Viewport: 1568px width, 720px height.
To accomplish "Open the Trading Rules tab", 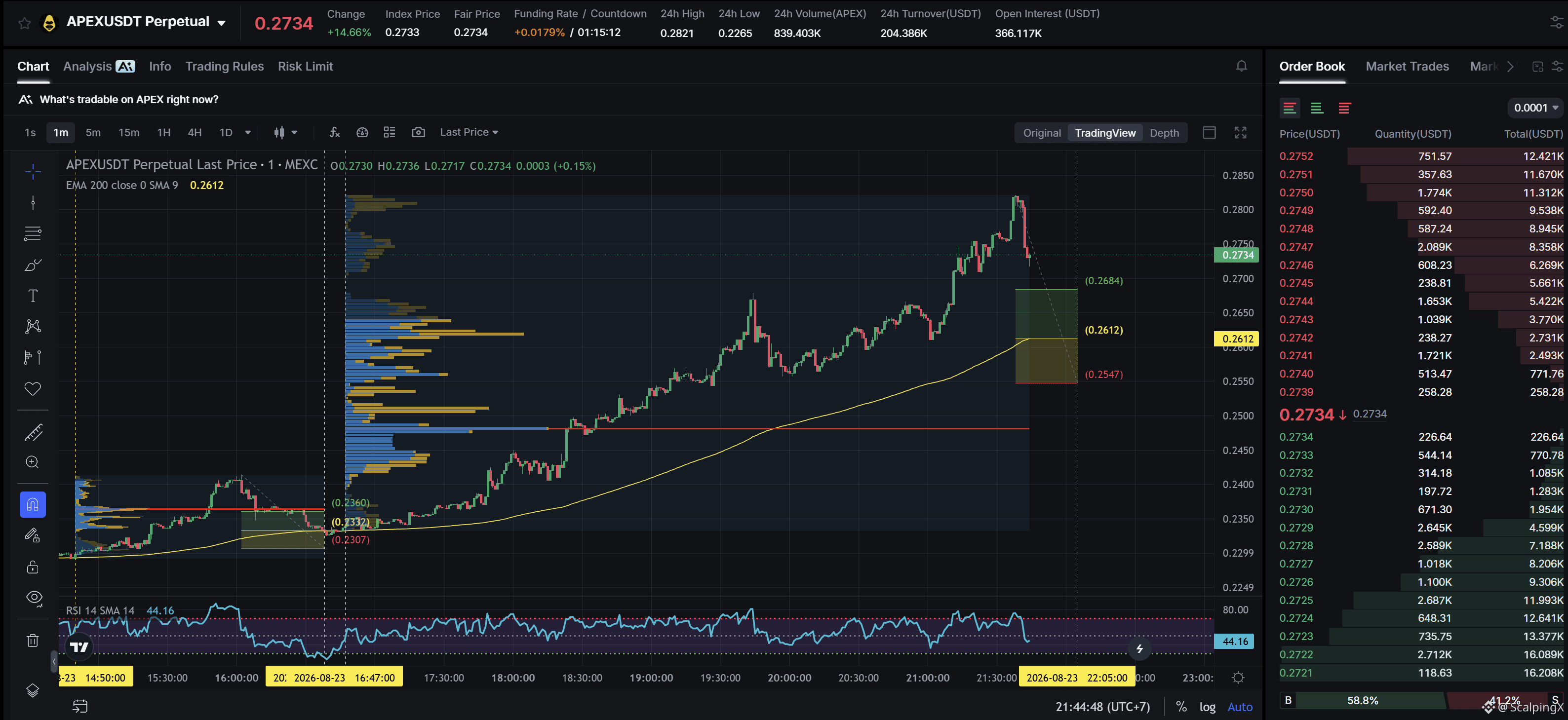I will (x=225, y=66).
